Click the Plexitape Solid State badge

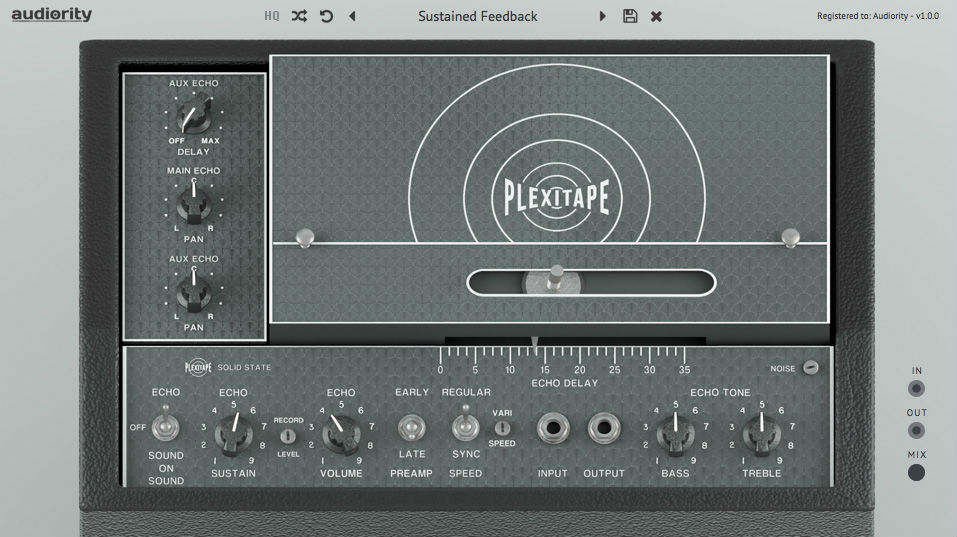pos(228,367)
